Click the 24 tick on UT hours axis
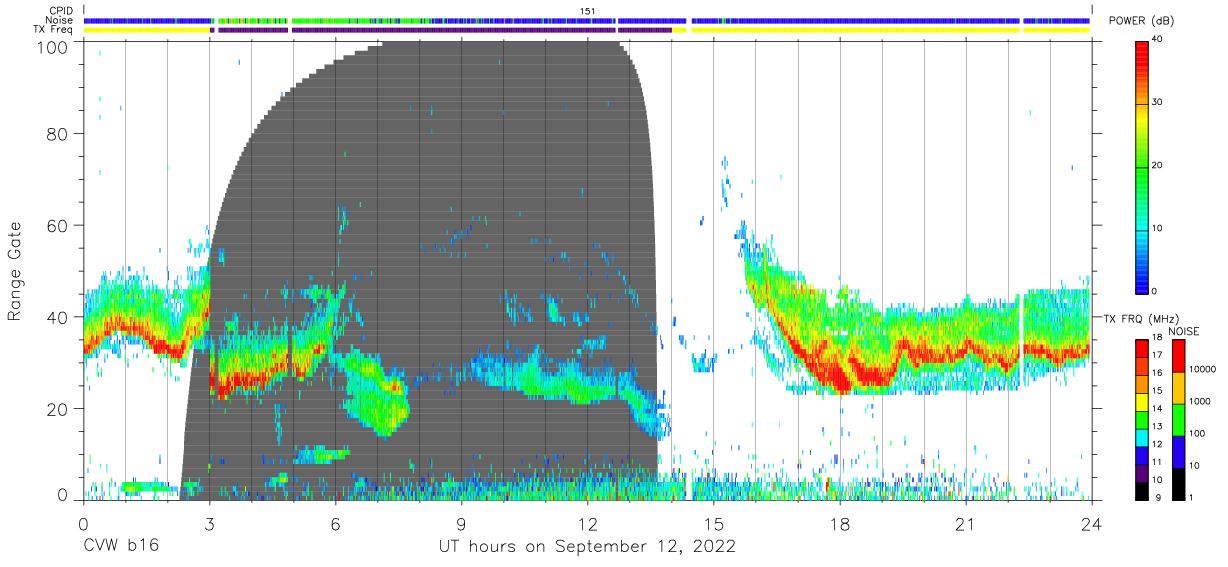This screenshot has width=1228, height=567. (1091, 522)
